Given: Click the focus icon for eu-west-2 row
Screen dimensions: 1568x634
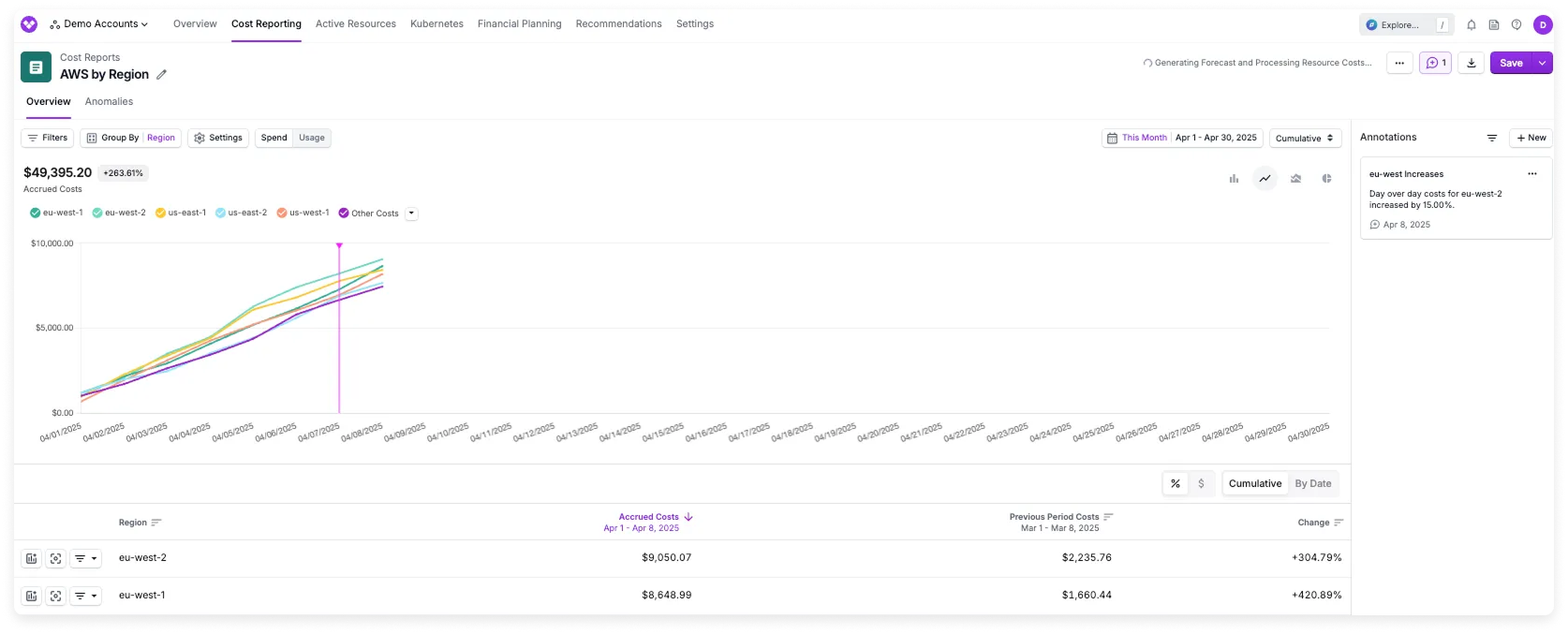Looking at the screenshot, I should pos(56,558).
